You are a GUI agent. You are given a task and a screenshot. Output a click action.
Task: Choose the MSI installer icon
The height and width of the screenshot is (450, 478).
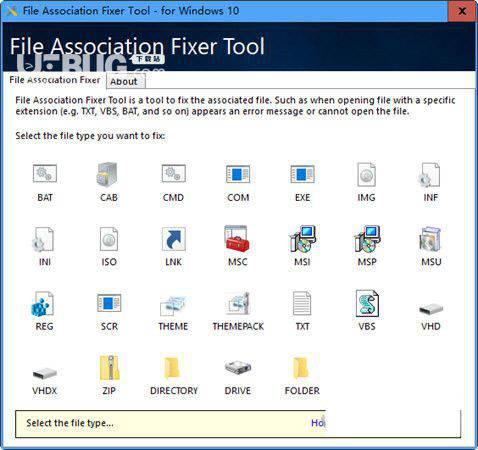point(302,239)
